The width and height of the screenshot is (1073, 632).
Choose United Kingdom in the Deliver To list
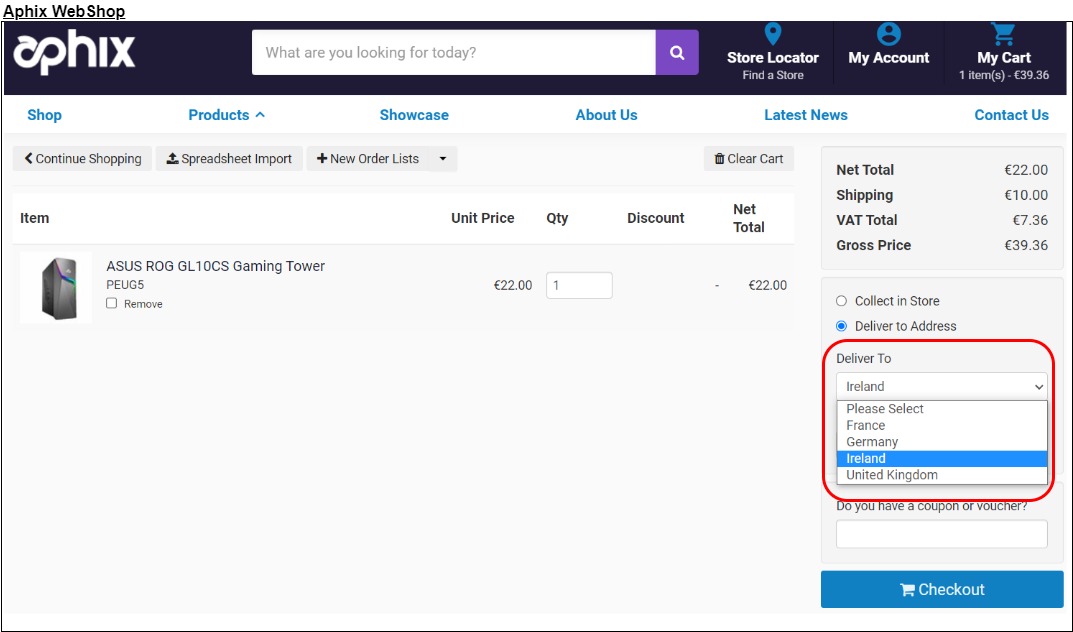click(x=891, y=475)
